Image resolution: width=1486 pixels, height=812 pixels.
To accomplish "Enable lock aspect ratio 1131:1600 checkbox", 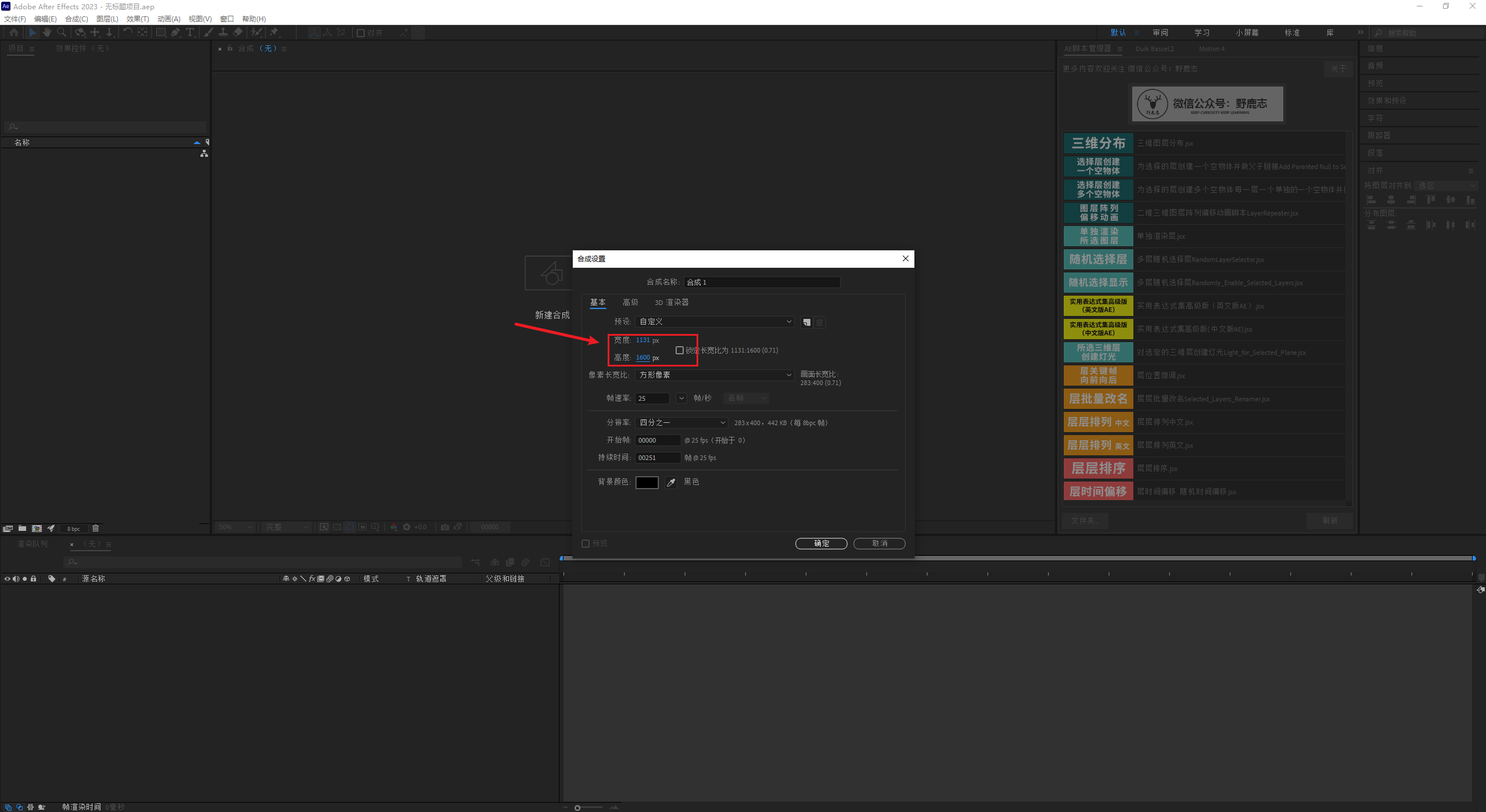I will point(679,350).
